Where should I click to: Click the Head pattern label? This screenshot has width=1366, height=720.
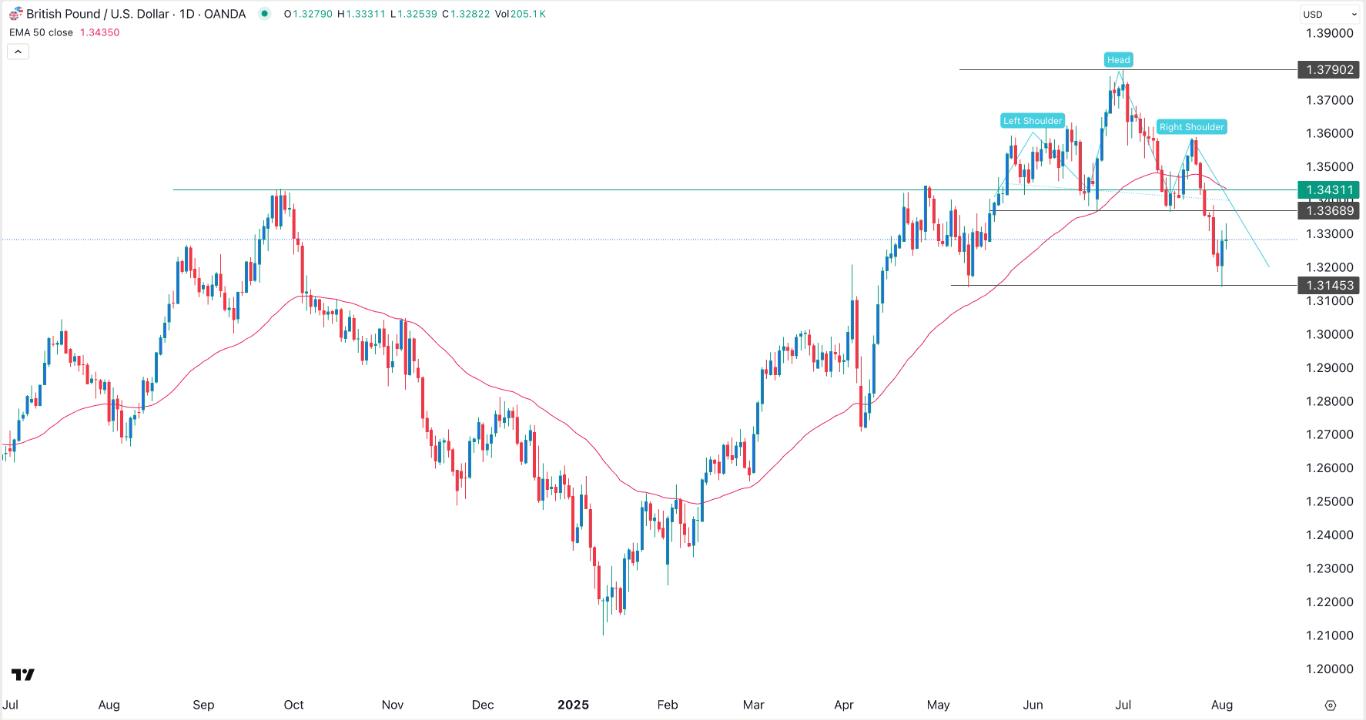(x=1117, y=59)
